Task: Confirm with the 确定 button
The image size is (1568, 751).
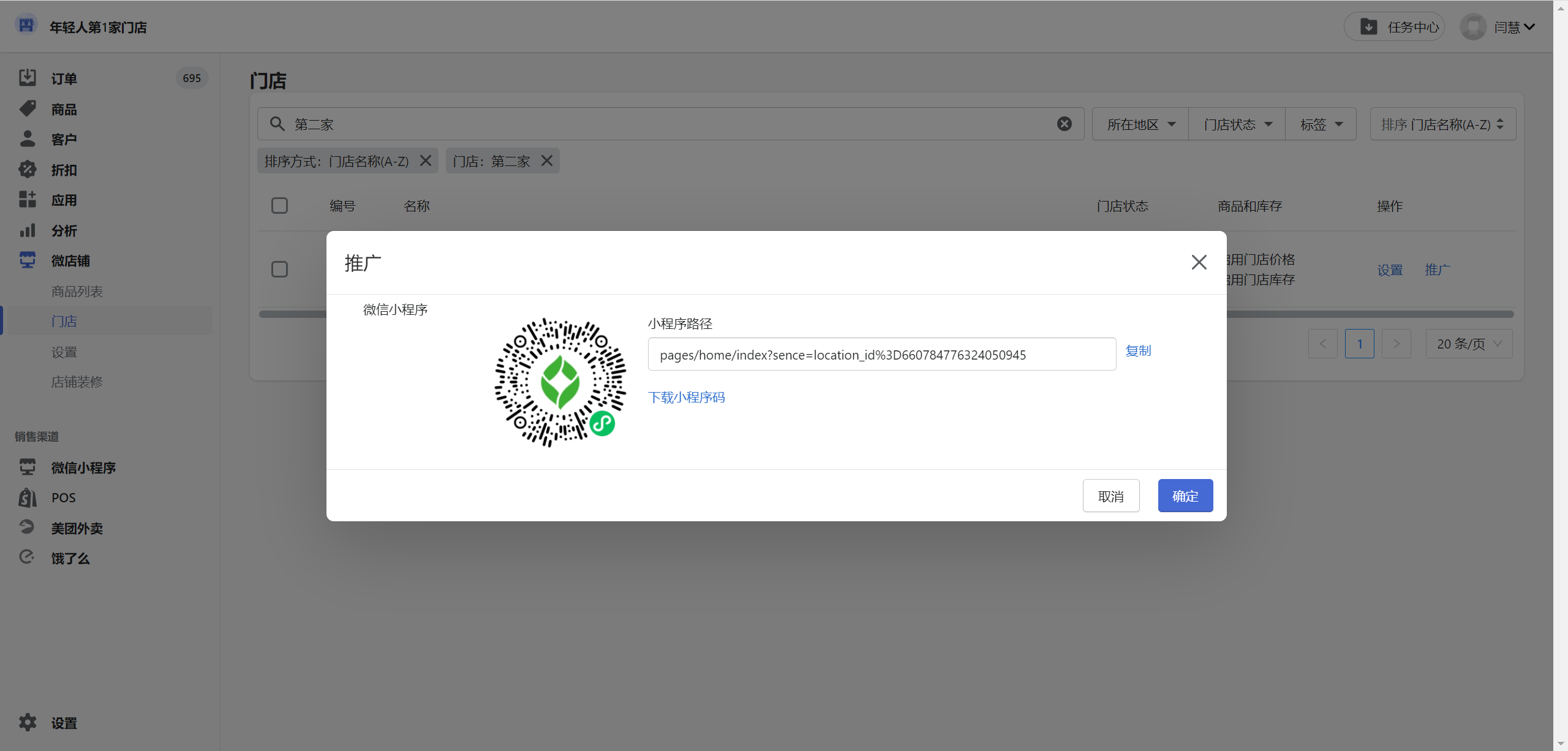Action: click(x=1185, y=496)
